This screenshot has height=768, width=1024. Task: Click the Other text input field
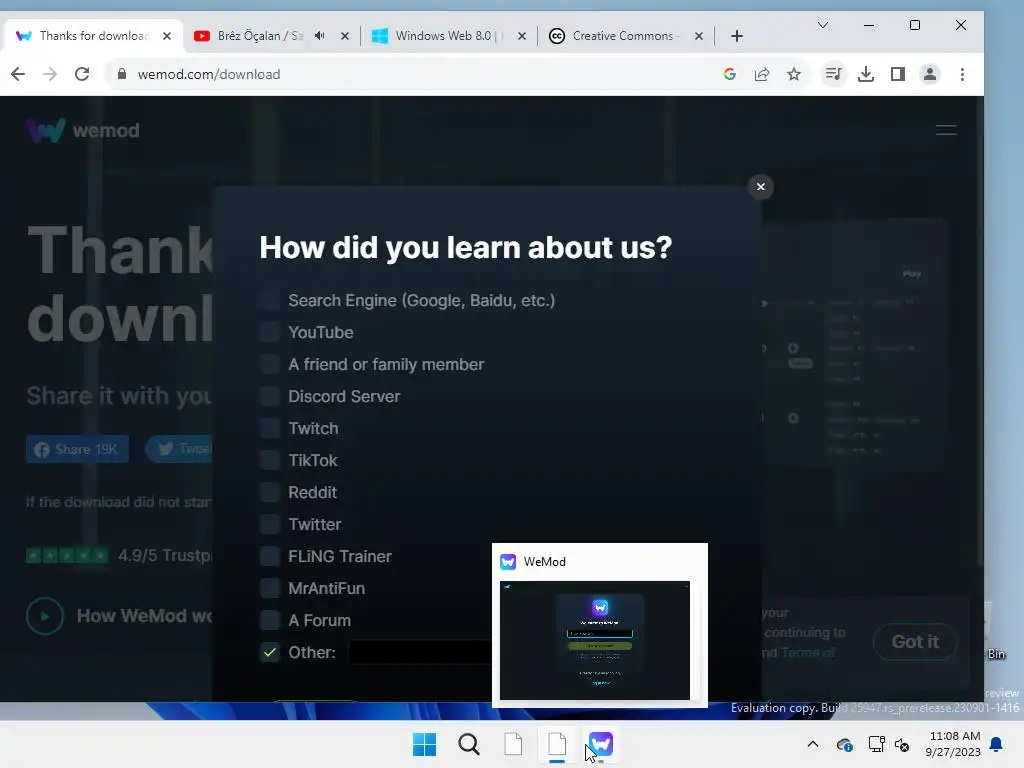pyautogui.click(x=420, y=652)
